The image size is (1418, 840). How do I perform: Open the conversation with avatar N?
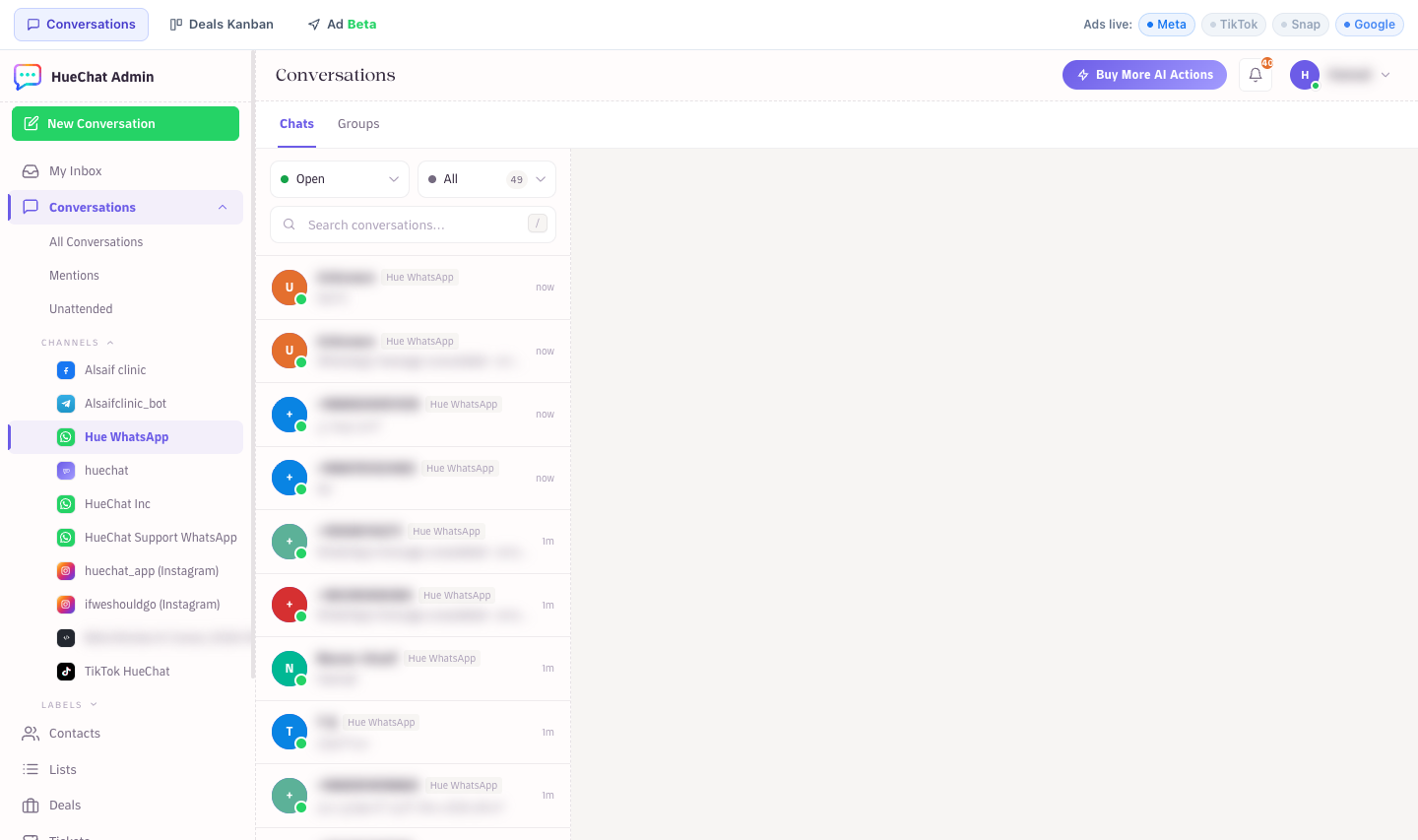(413, 669)
